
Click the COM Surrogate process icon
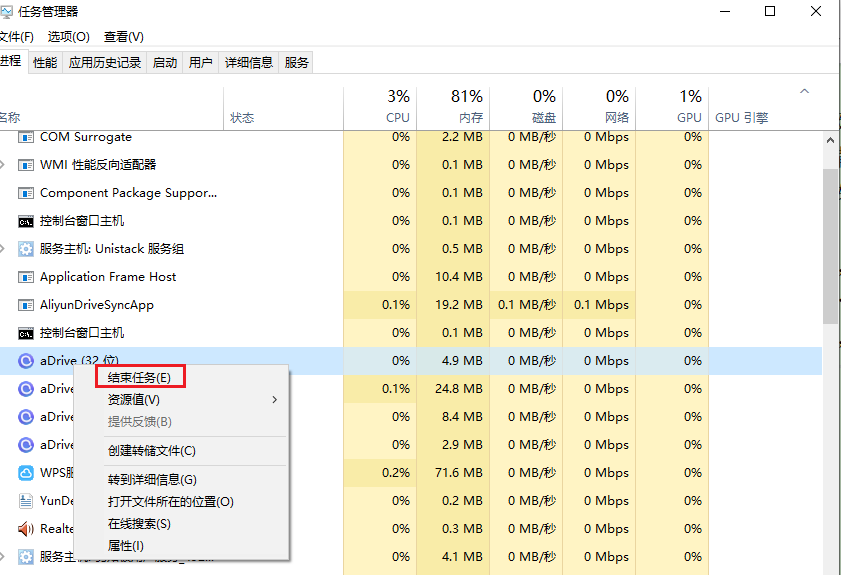point(26,137)
